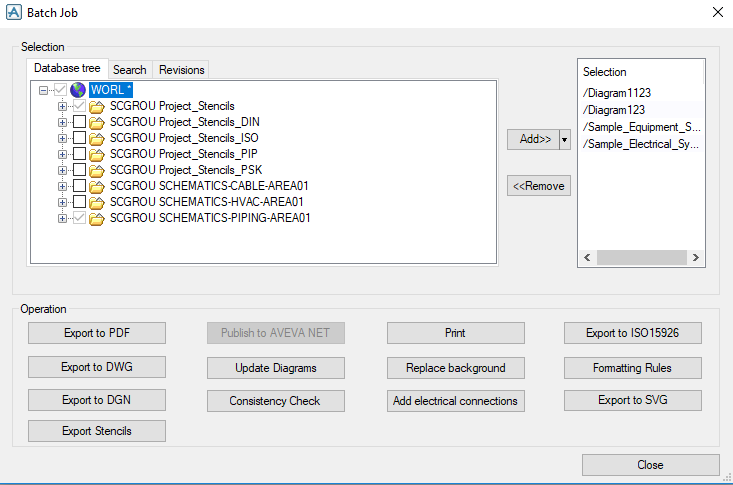Click folder icon of SCGROU Project_Stencils_PIP

[x=97, y=154]
